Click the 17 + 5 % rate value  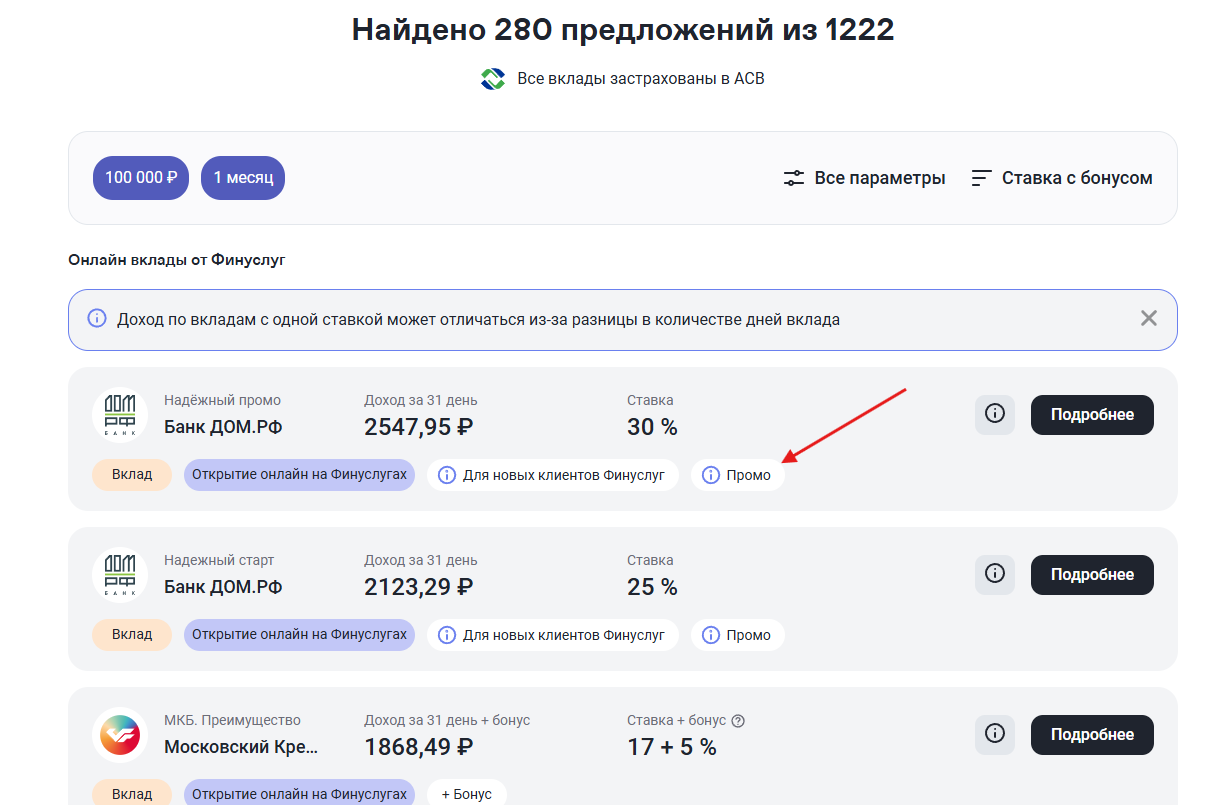[x=672, y=747]
